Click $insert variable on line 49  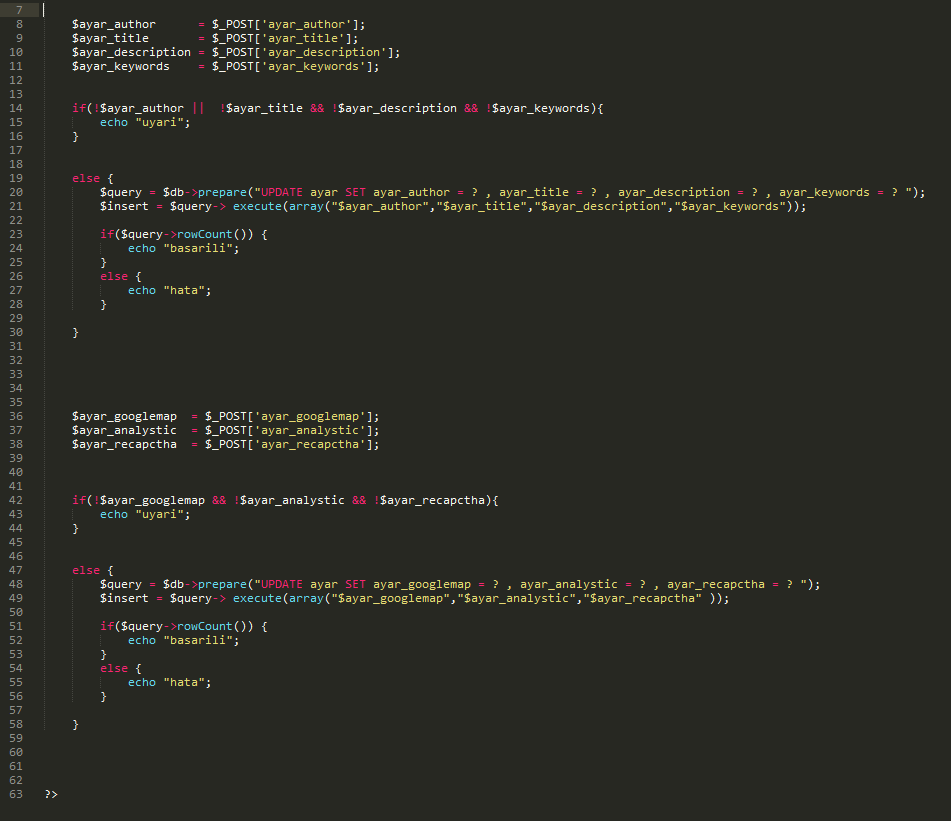tap(124, 598)
